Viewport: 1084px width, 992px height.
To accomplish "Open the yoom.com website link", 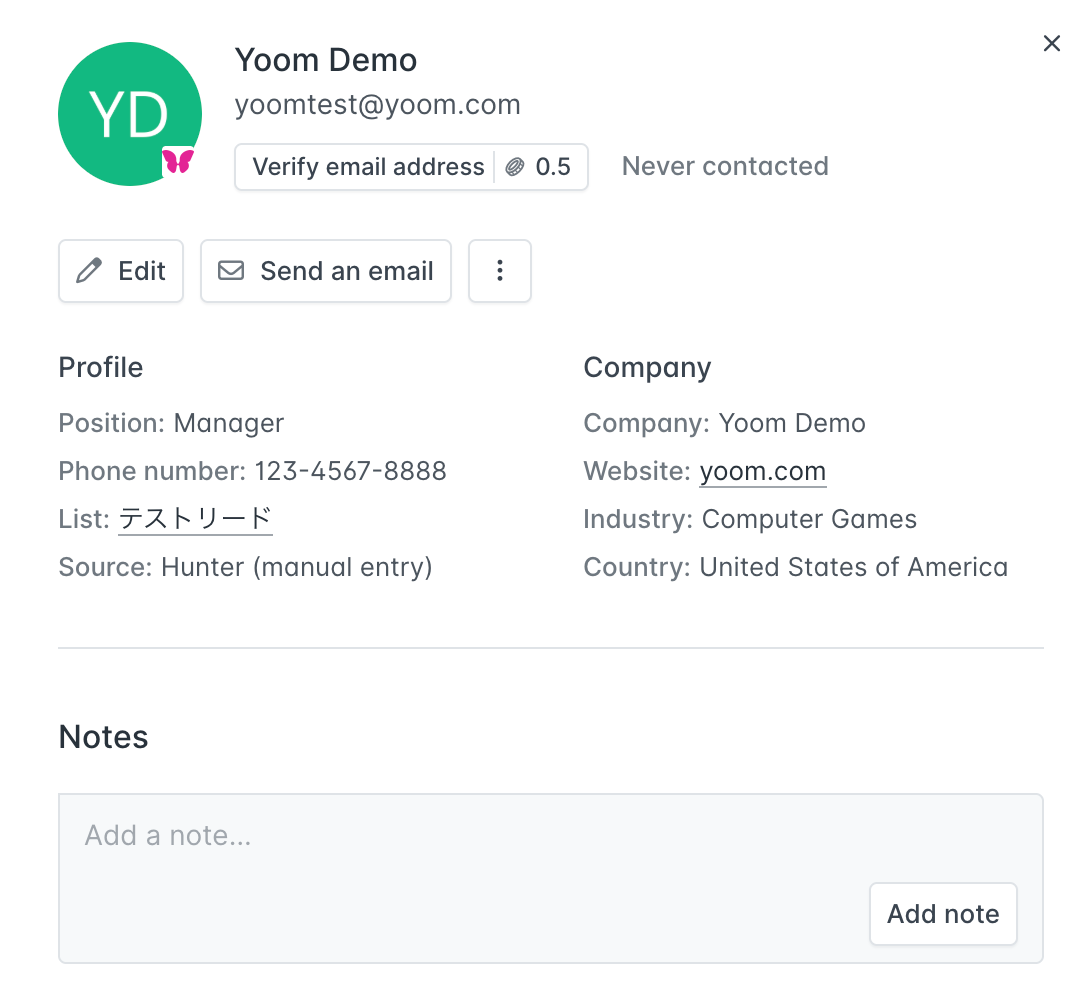I will click(x=763, y=471).
